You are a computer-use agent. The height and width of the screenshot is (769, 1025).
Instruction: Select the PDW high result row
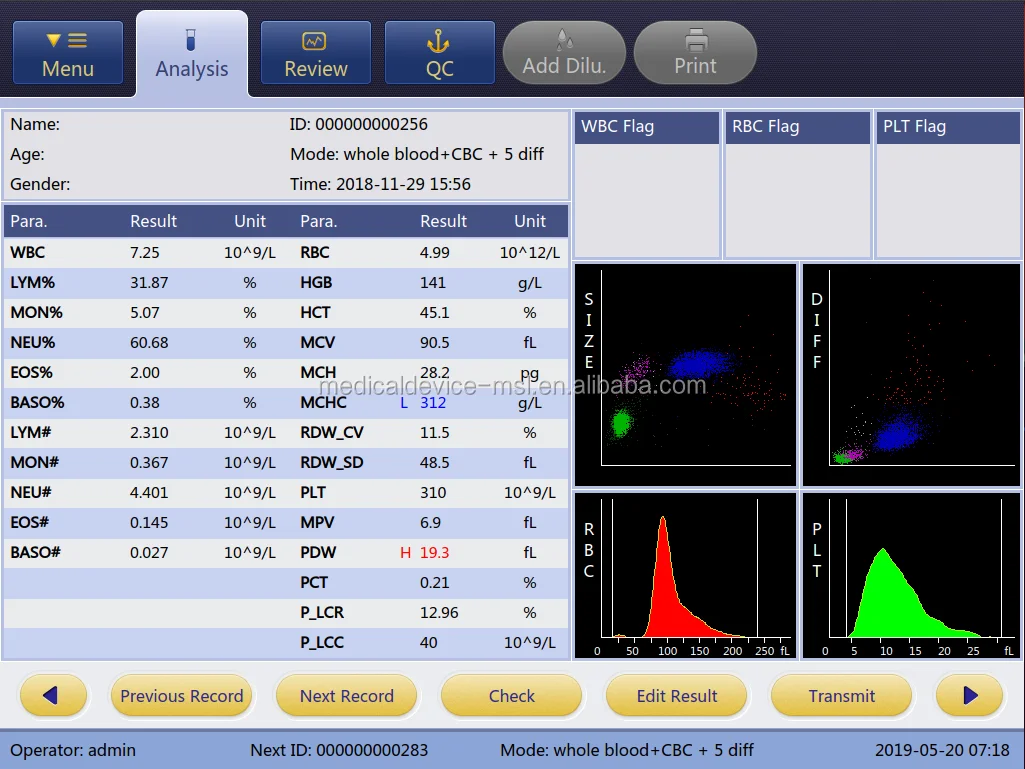pos(432,553)
